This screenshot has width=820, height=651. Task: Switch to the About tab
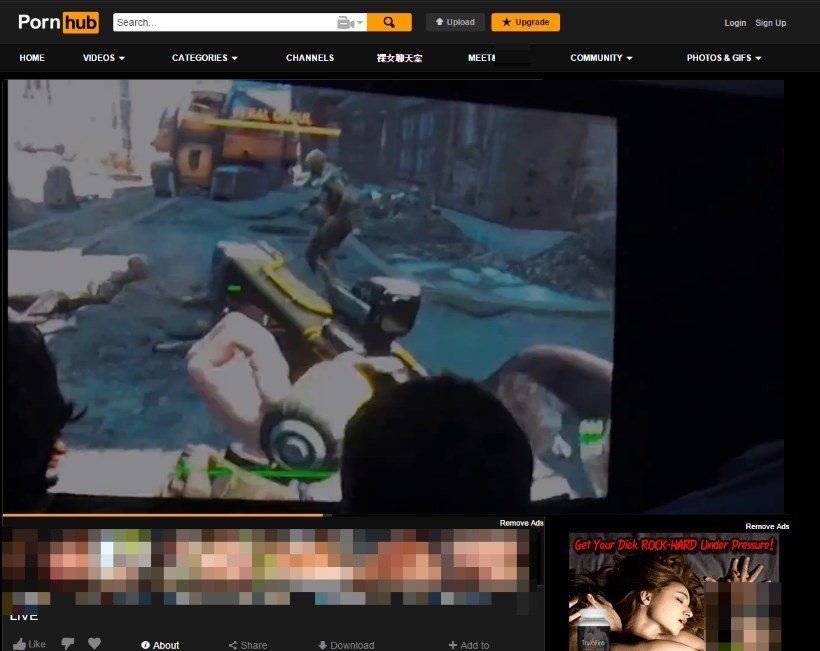click(160, 645)
